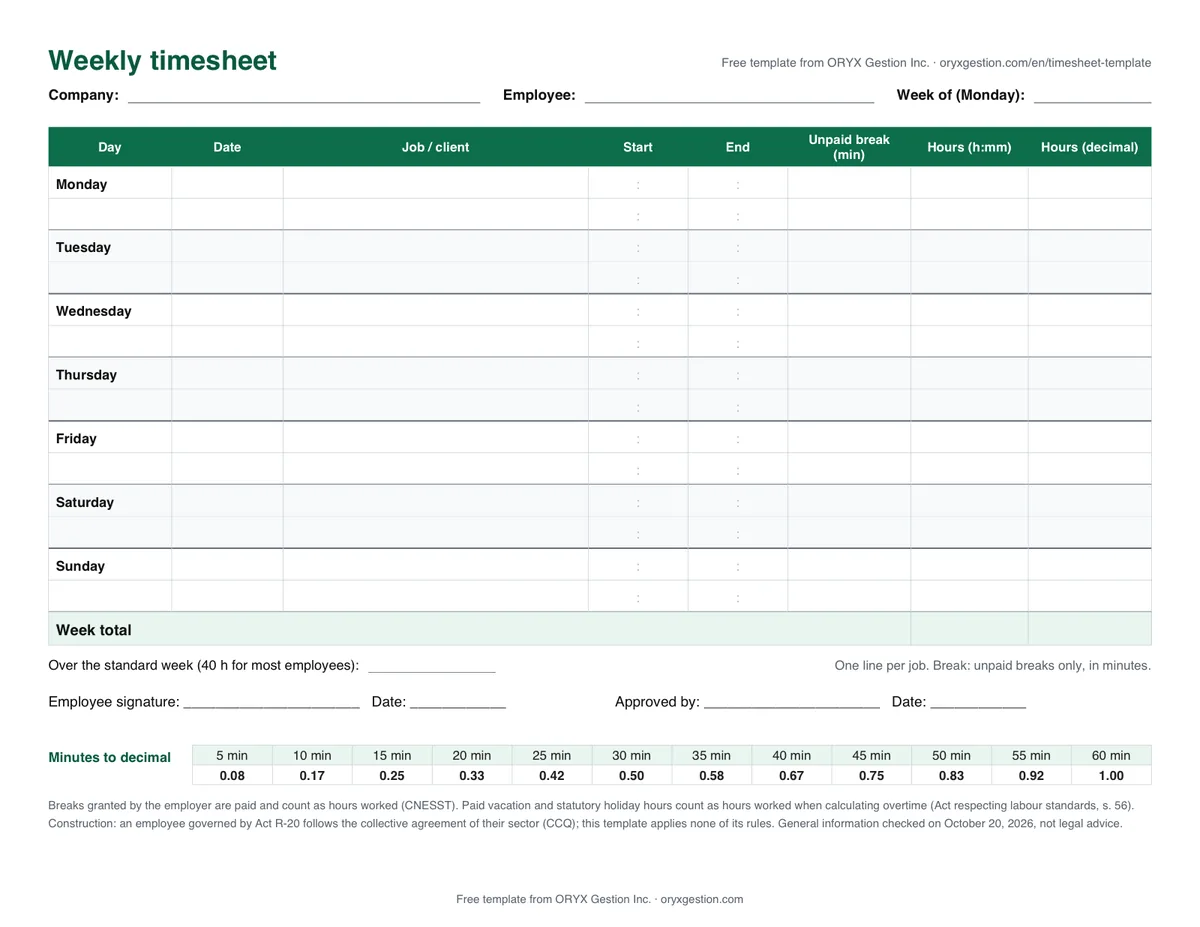Click the 'Start' column header
1200x927 pixels.
tap(638, 147)
